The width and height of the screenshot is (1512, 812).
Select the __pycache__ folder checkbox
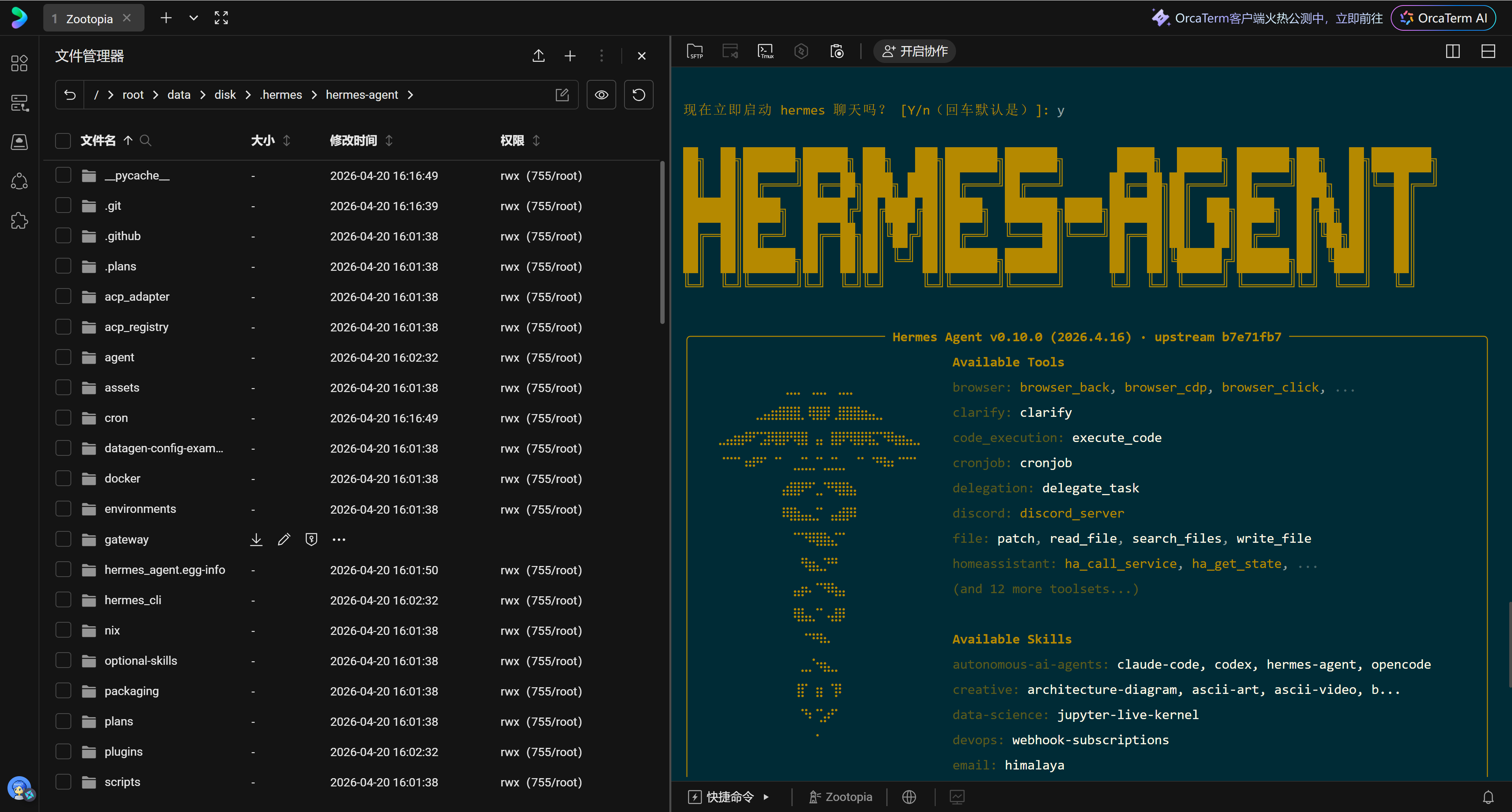(63, 176)
